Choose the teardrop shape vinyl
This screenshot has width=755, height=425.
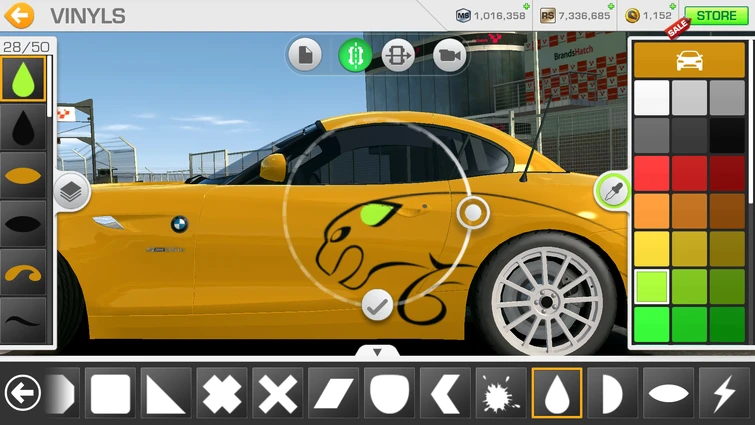pos(557,393)
